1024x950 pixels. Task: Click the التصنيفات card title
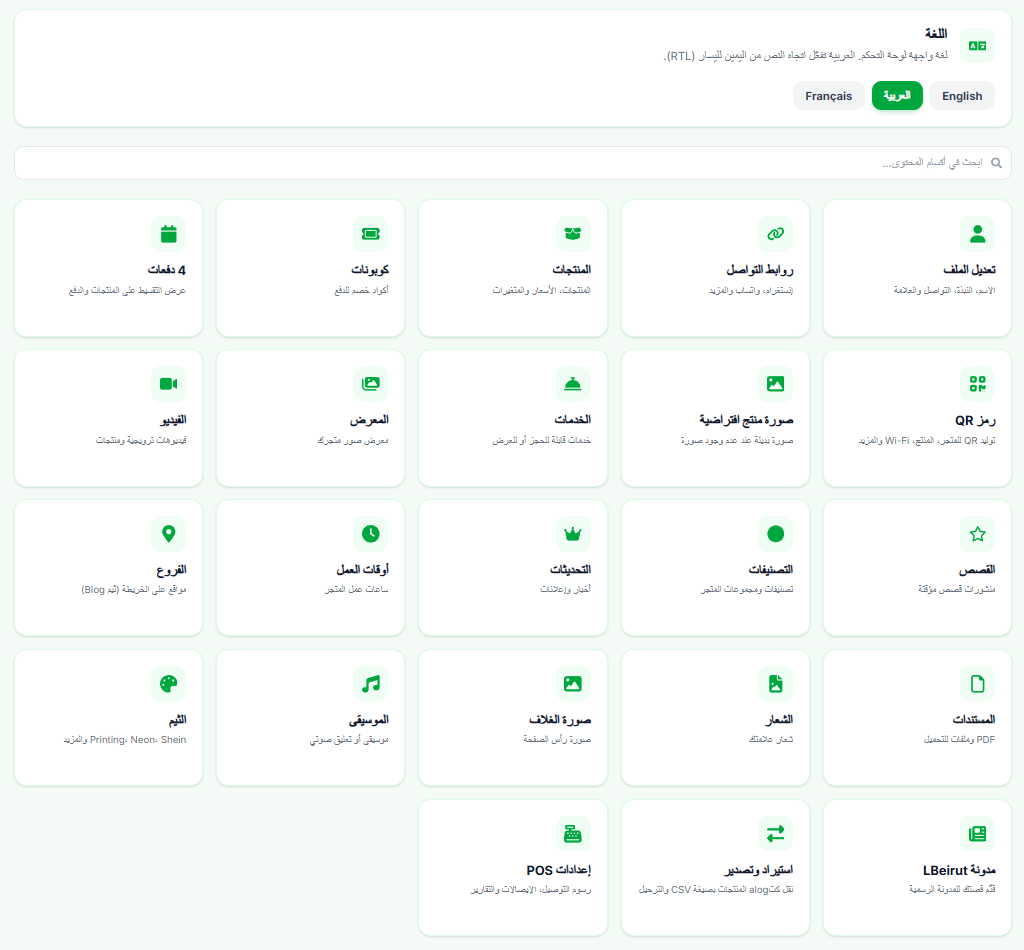click(x=771, y=570)
